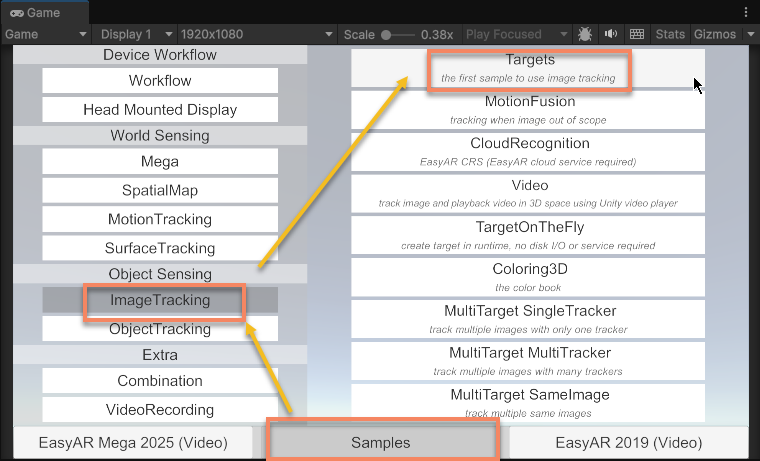Open the three-dot panel options menu
Screen dimensions: 760x461
click(x=746, y=12)
